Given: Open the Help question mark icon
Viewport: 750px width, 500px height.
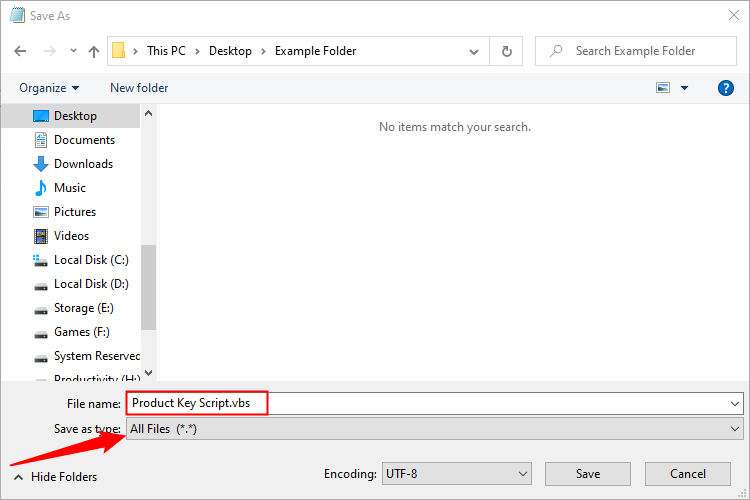Looking at the screenshot, I should coord(726,88).
